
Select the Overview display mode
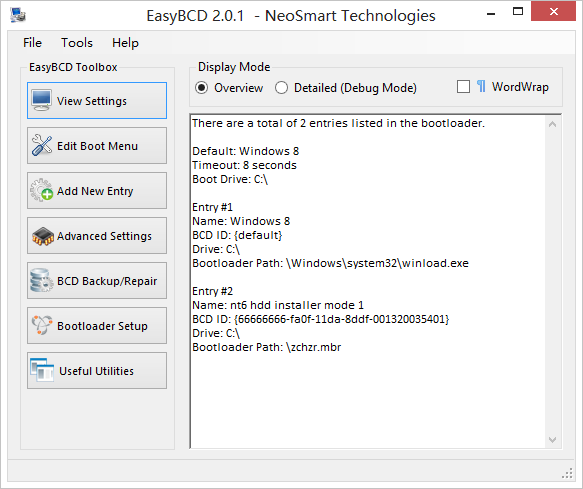click(x=202, y=88)
